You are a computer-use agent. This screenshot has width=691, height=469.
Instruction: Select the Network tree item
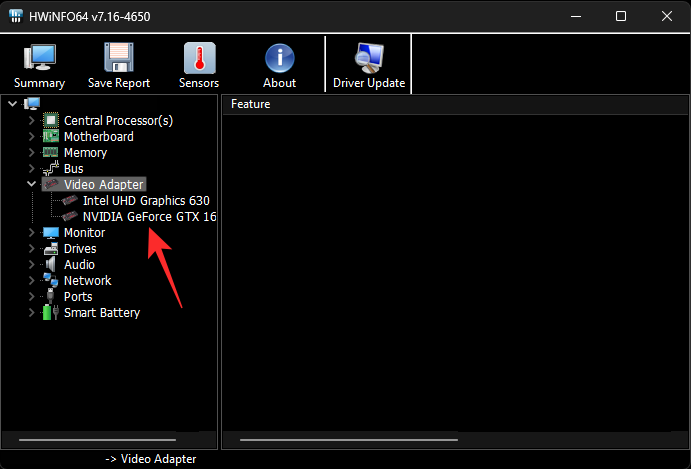point(88,280)
